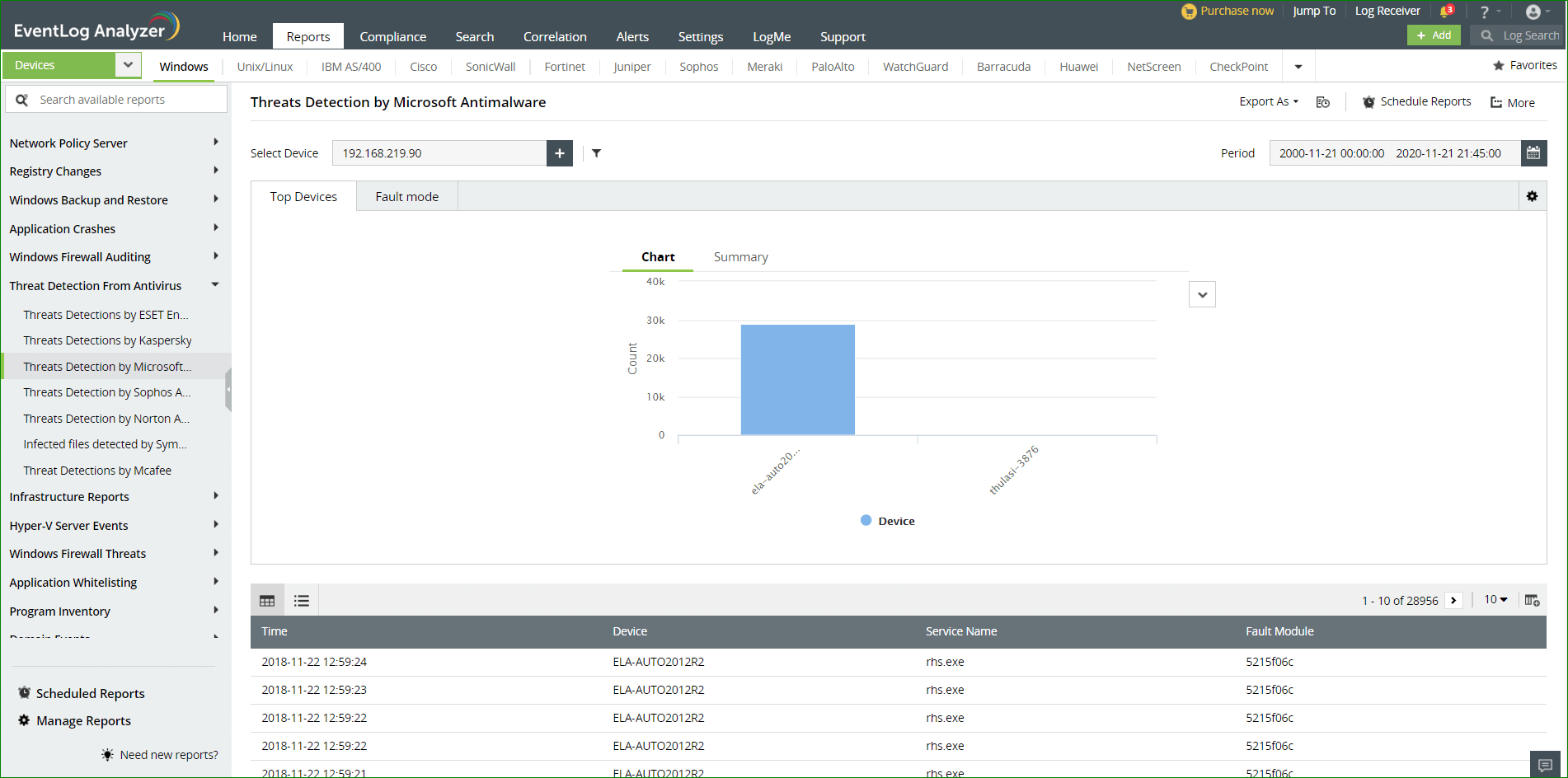Screen dimensions: 1568x778
Task: Open the chart type dropdown chevron
Action: [x=1203, y=295]
